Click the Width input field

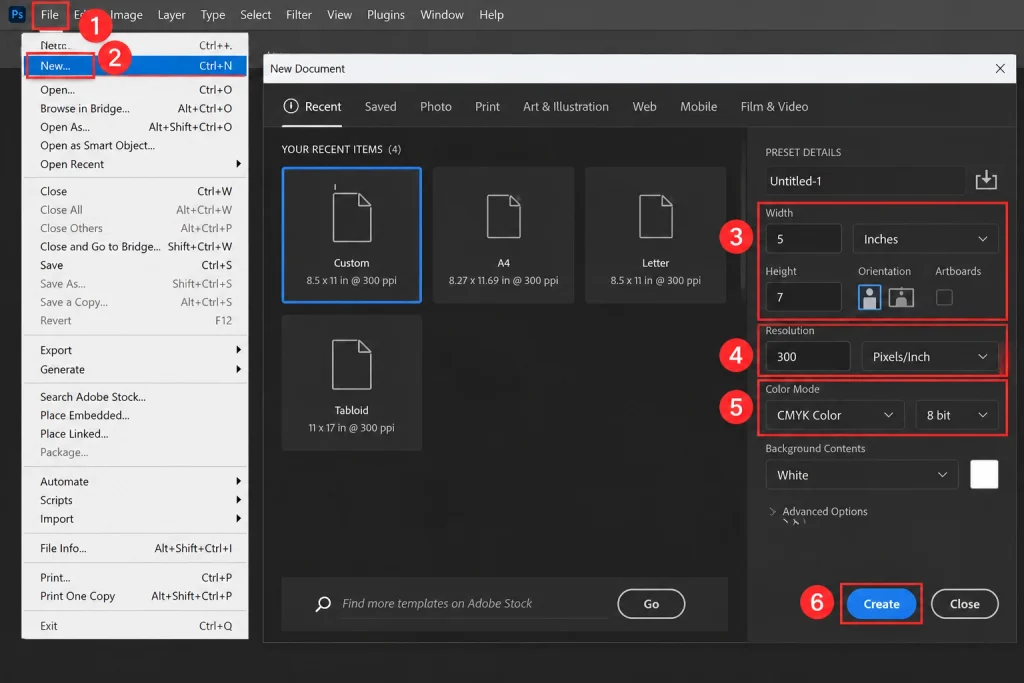point(804,239)
